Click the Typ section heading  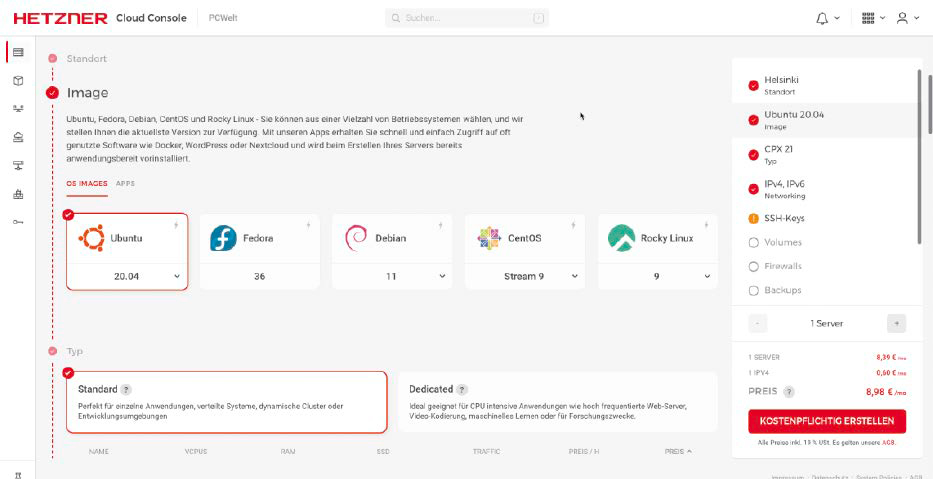(74, 352)
